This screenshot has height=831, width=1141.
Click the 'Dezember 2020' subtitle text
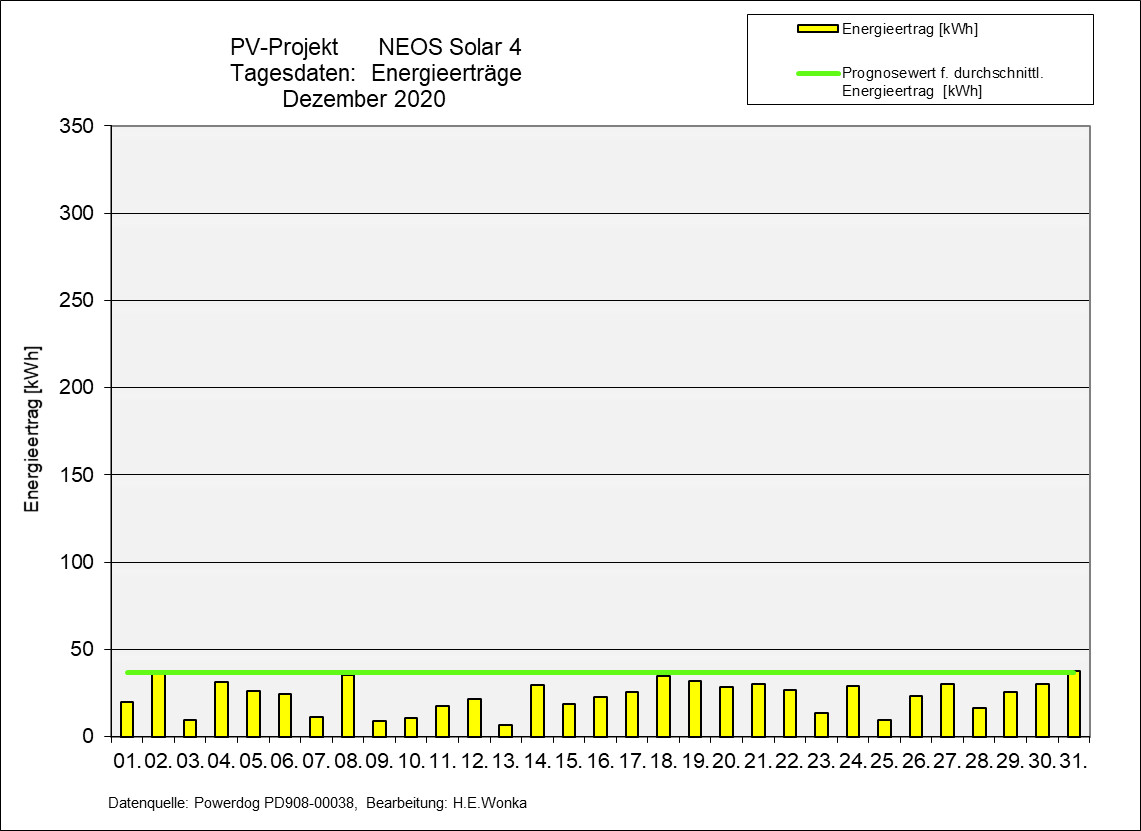pyautogui.click(x=364, y=99)
